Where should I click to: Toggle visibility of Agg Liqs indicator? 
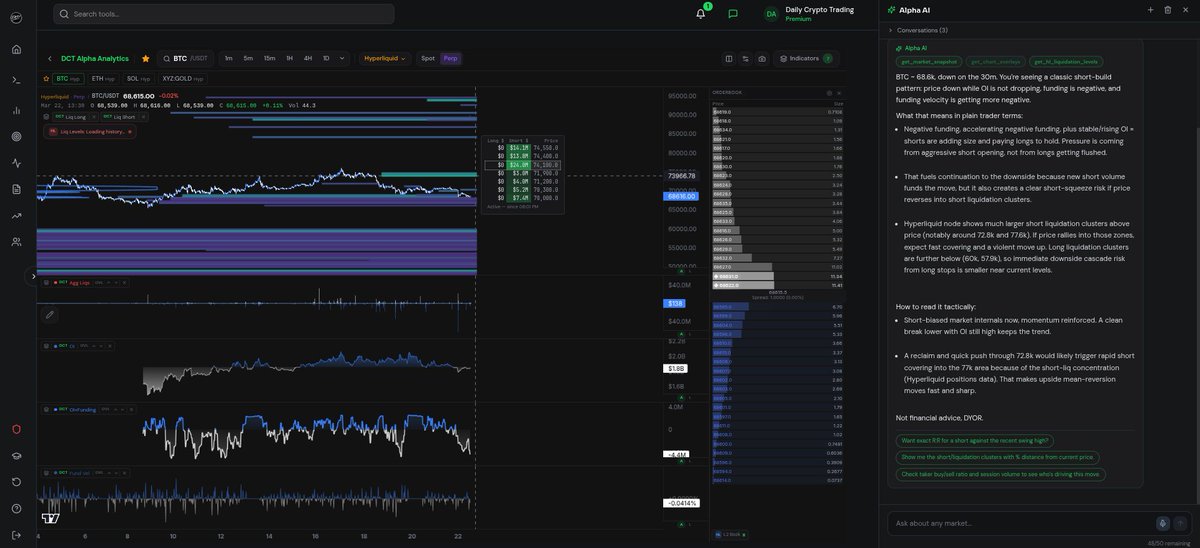47,283
